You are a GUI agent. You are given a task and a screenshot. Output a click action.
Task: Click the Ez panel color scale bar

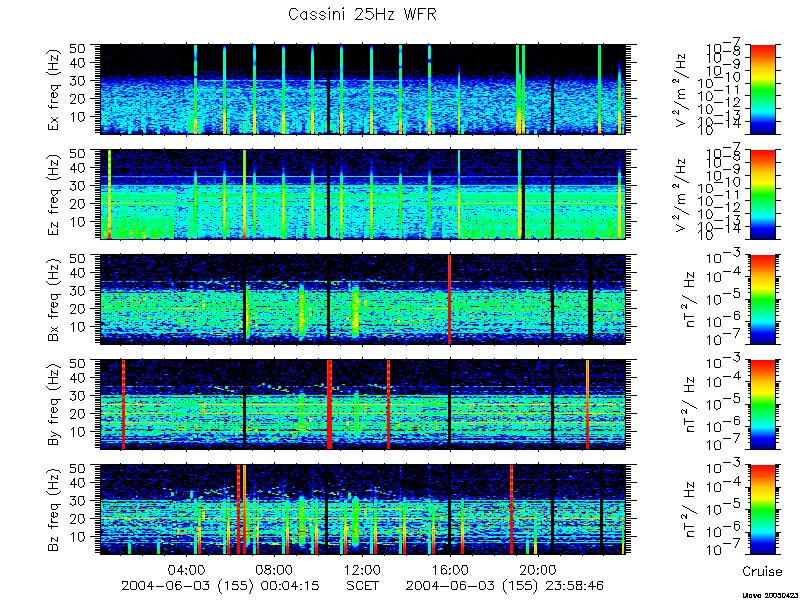[x=762, y=194]
